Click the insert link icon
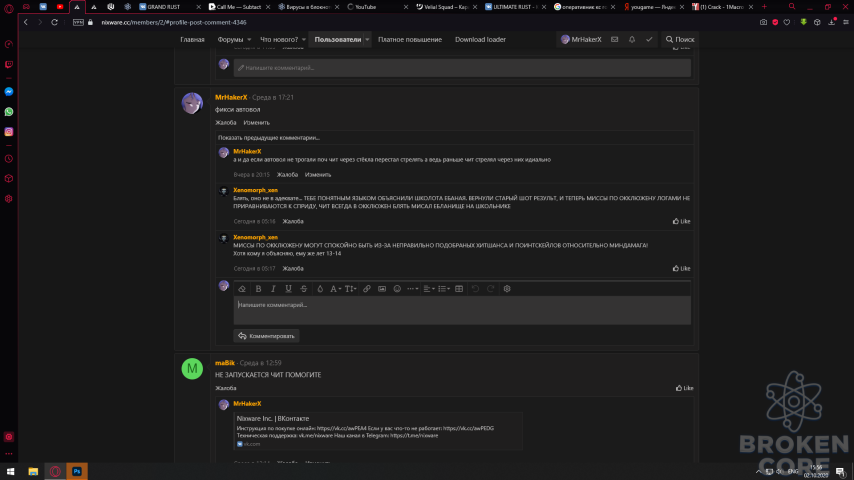Image resolution: width=854 pixels, height=480 pixels. pos(367,289)
